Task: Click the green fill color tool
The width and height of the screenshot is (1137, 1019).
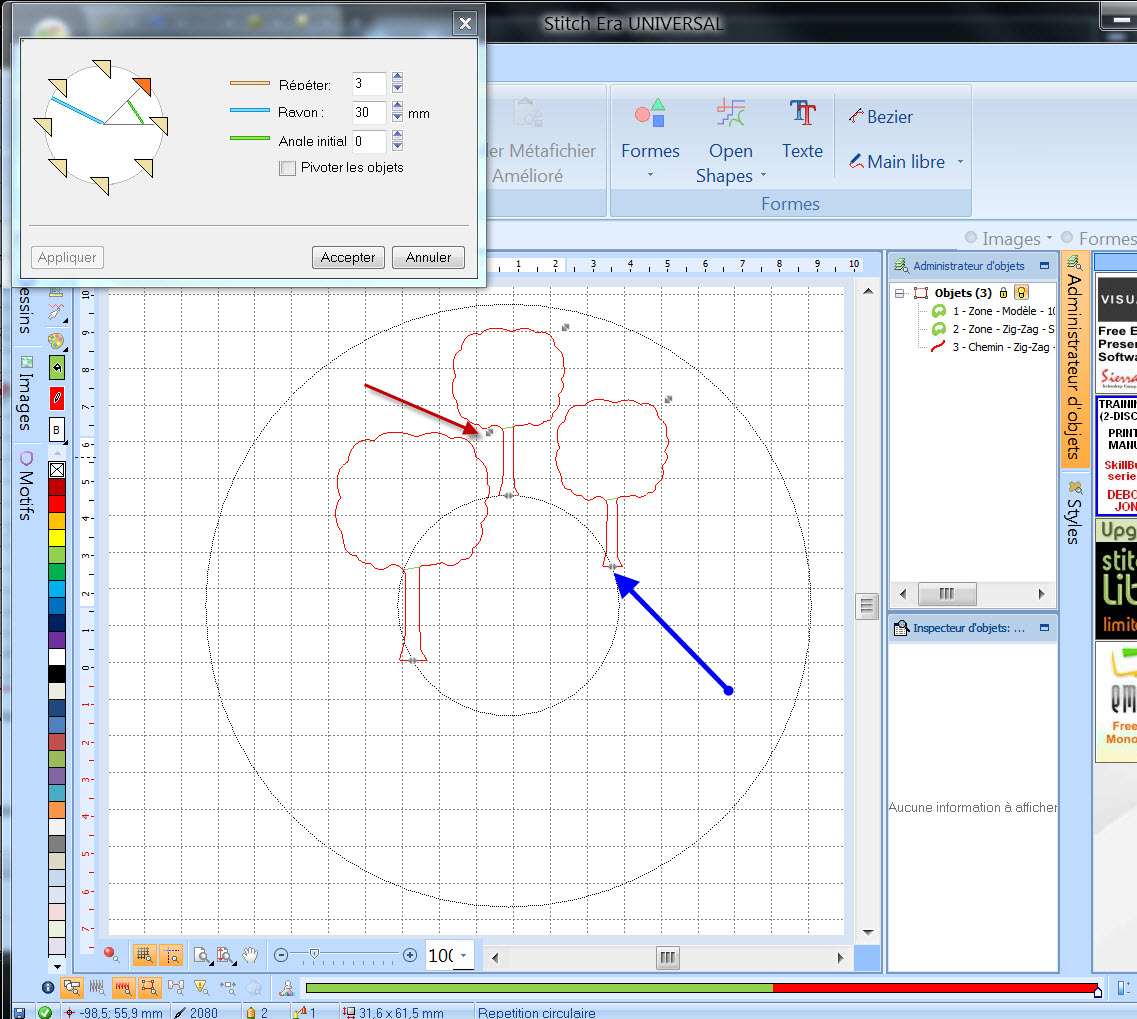Action: coord(57,368)
